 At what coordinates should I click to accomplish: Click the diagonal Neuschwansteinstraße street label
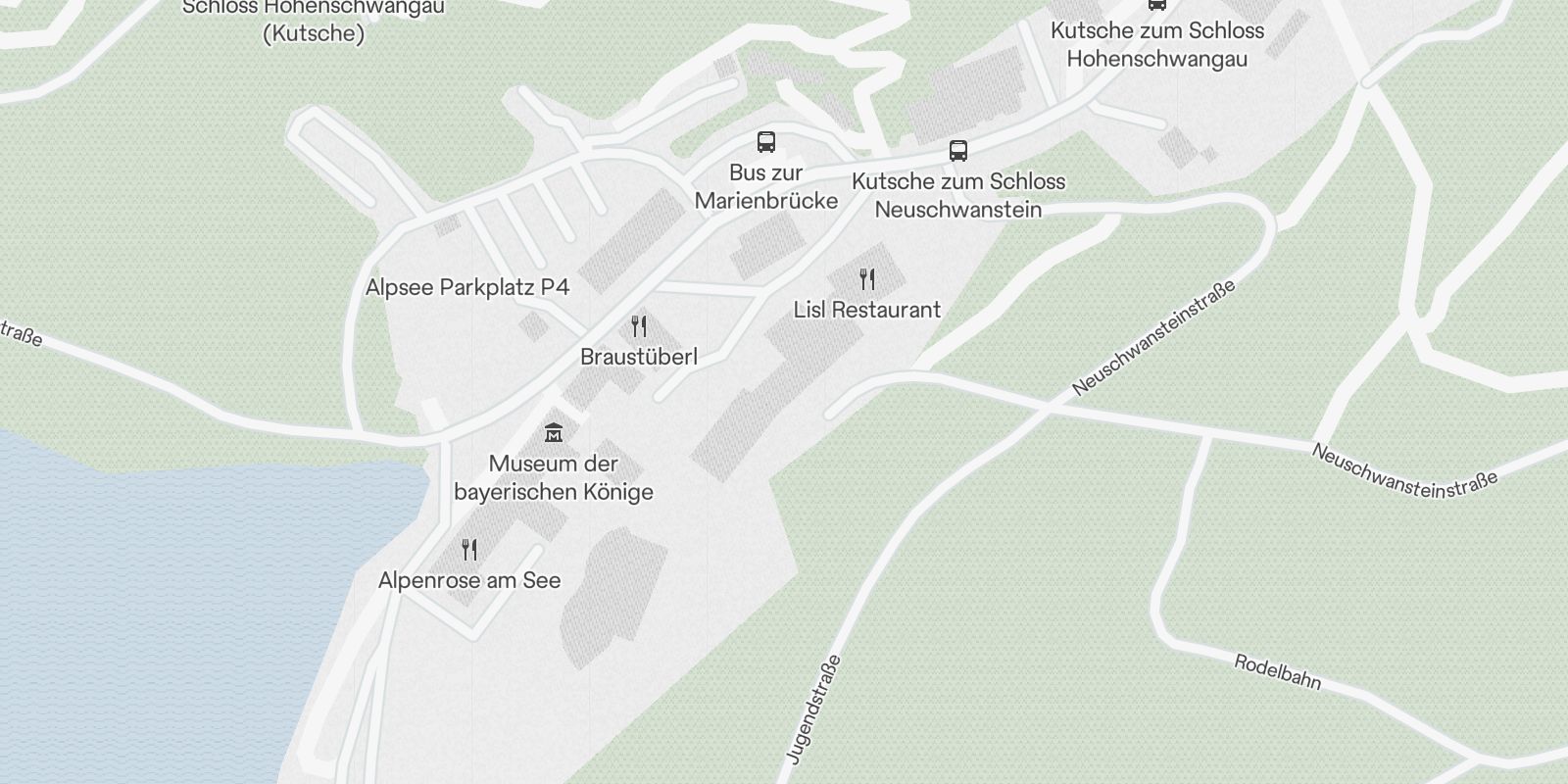[x=1153, y=337]
